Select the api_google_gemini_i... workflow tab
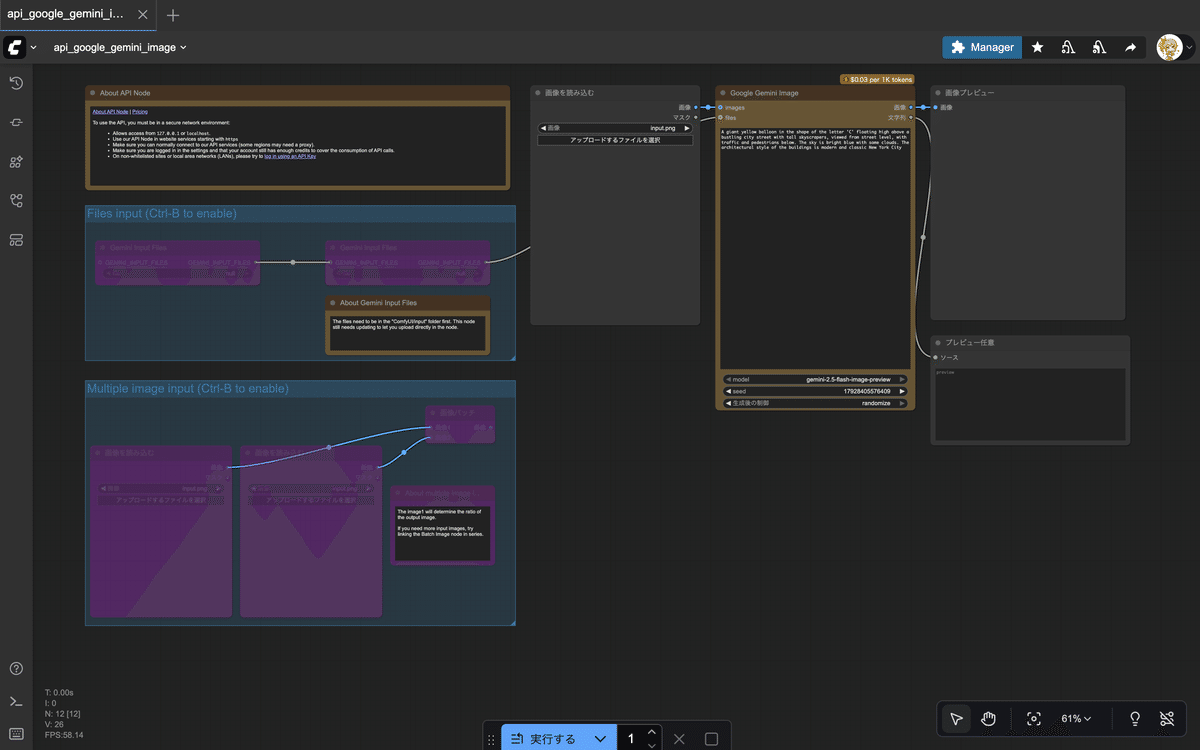This screenshot has height=750, width=1200. coord(67,15)
